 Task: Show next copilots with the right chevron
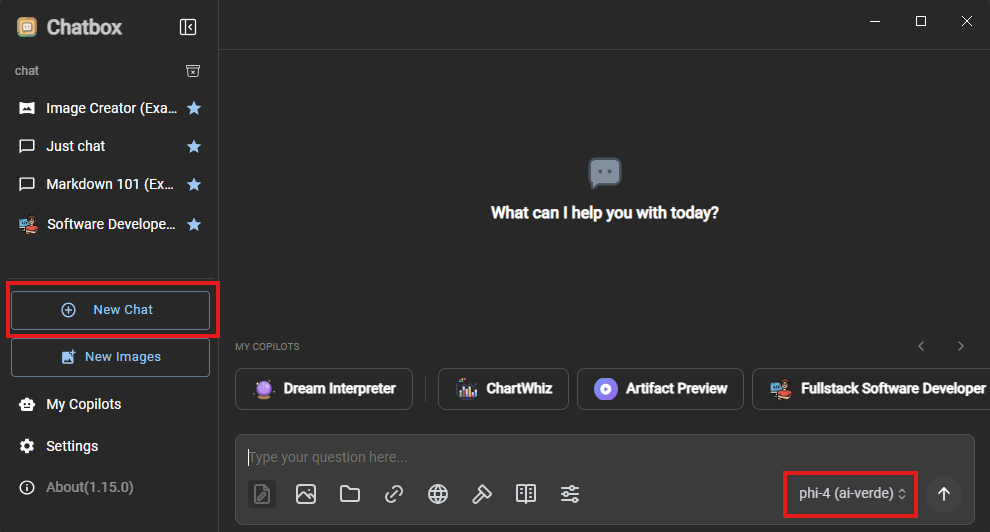tap(960, 346)
